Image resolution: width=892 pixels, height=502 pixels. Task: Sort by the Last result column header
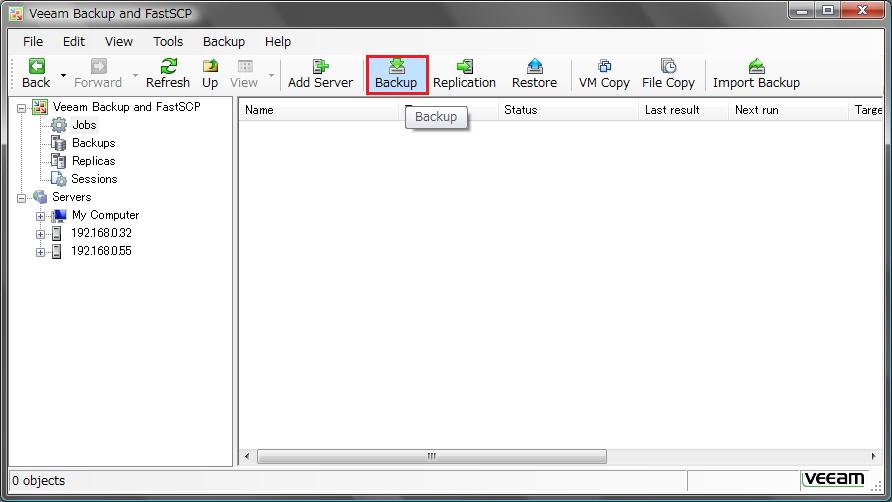pyautogui.click(x=684, y=110)
